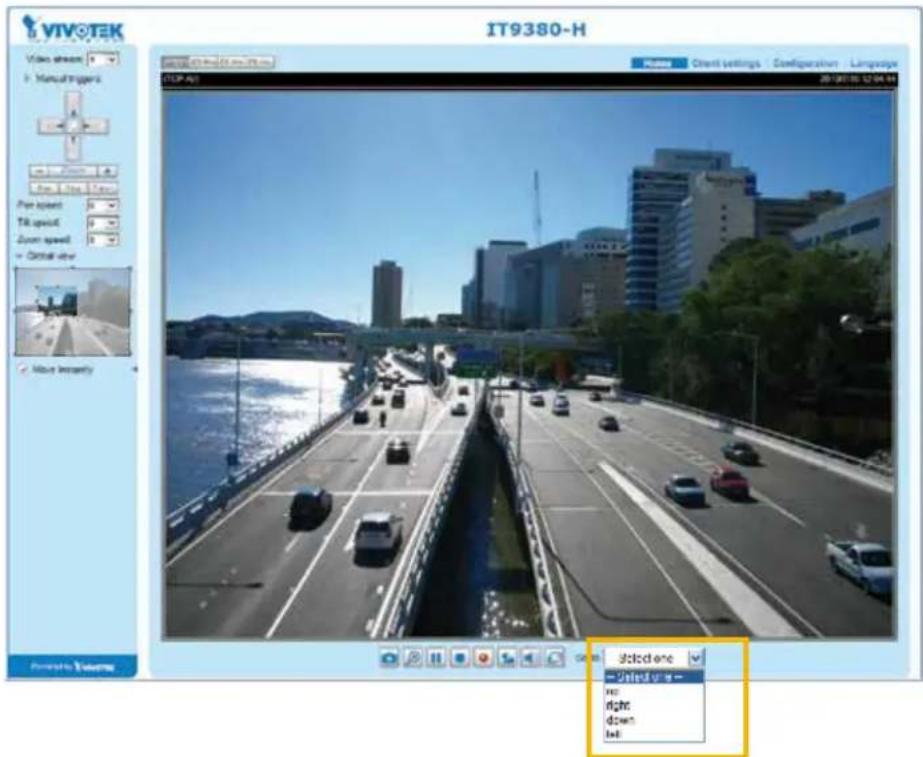Image resolution: width=923 pixels, height=757 pixels.
Task: Click the live video image area
Action: coord(529,364)
